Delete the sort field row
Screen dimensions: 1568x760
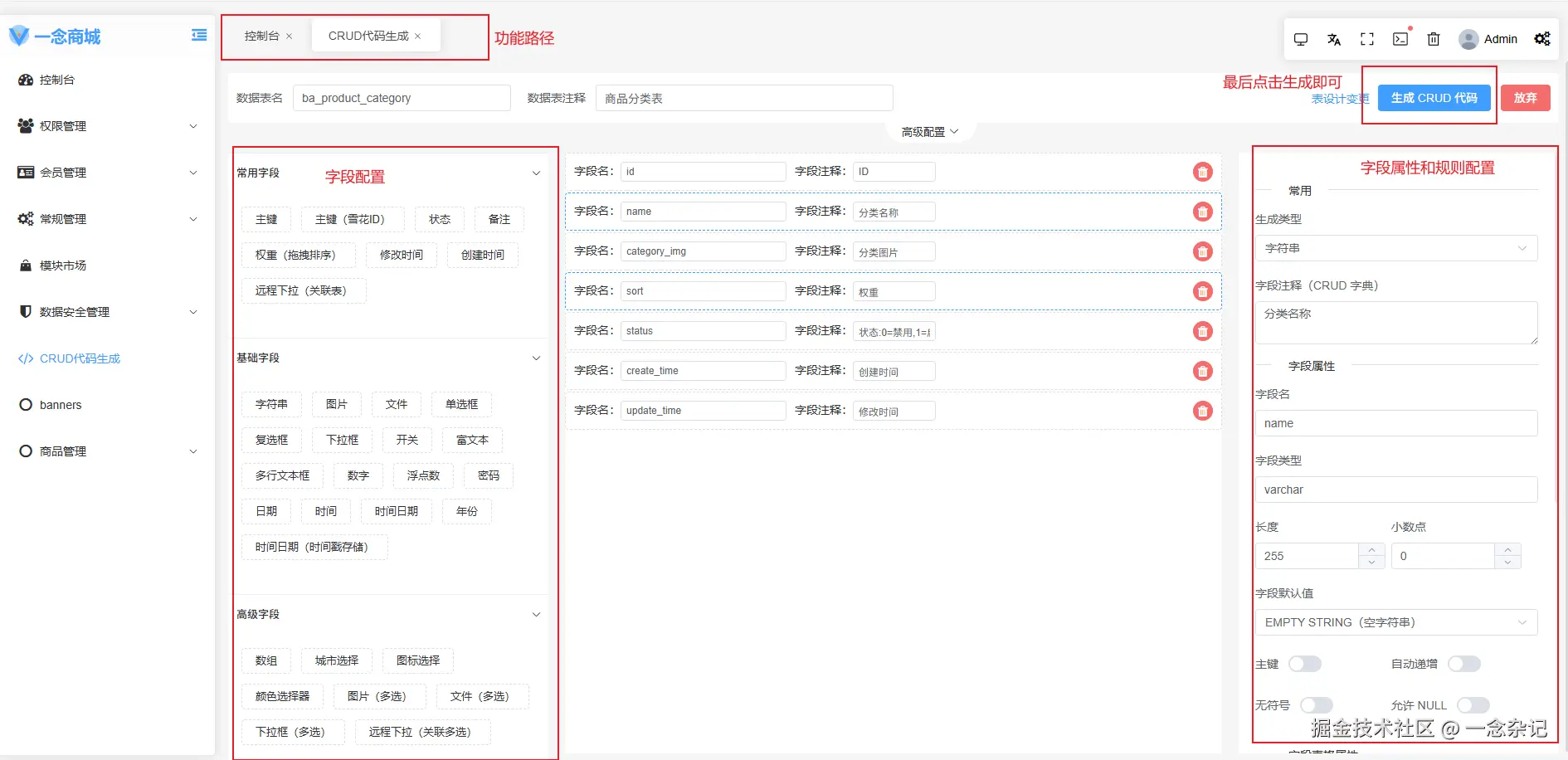tap(1203, 291)
